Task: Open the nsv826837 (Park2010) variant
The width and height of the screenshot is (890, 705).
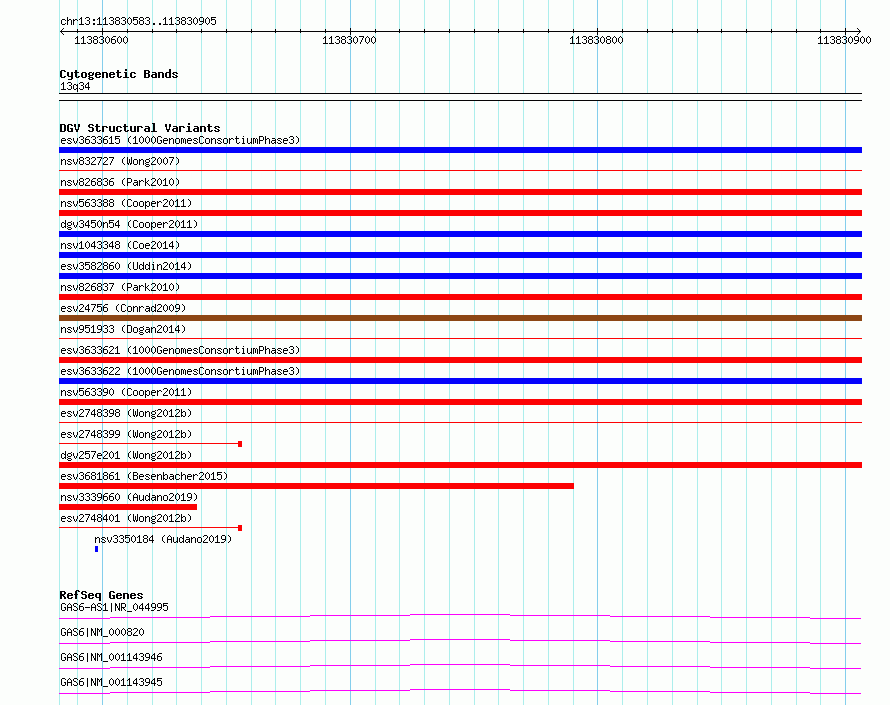Action: click(120, 287)
